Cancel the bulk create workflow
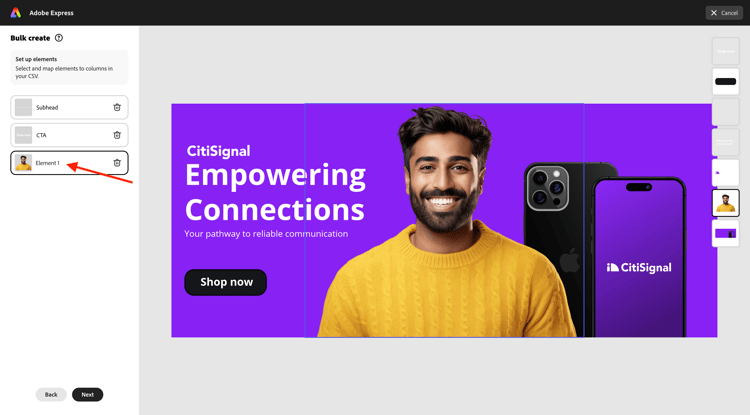750x415 pixels. coord(724,13)
